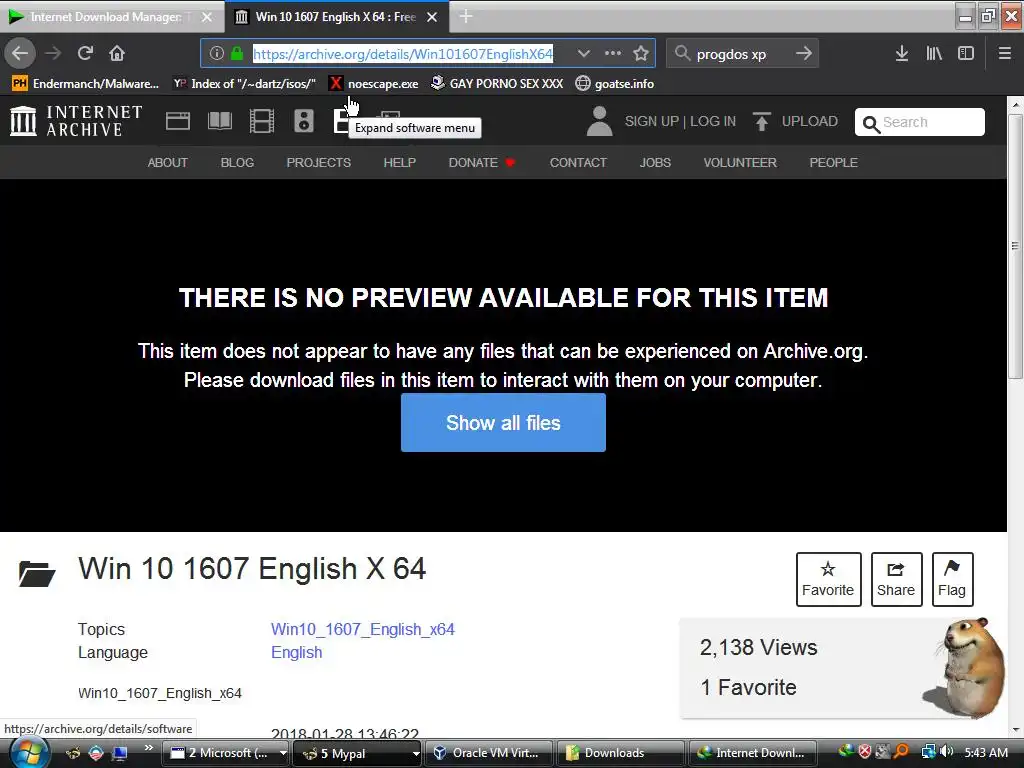Reload the page with the refresh icon
Image resolution: width=1024 pixels, height=768 pixels.
coord(86,53)
